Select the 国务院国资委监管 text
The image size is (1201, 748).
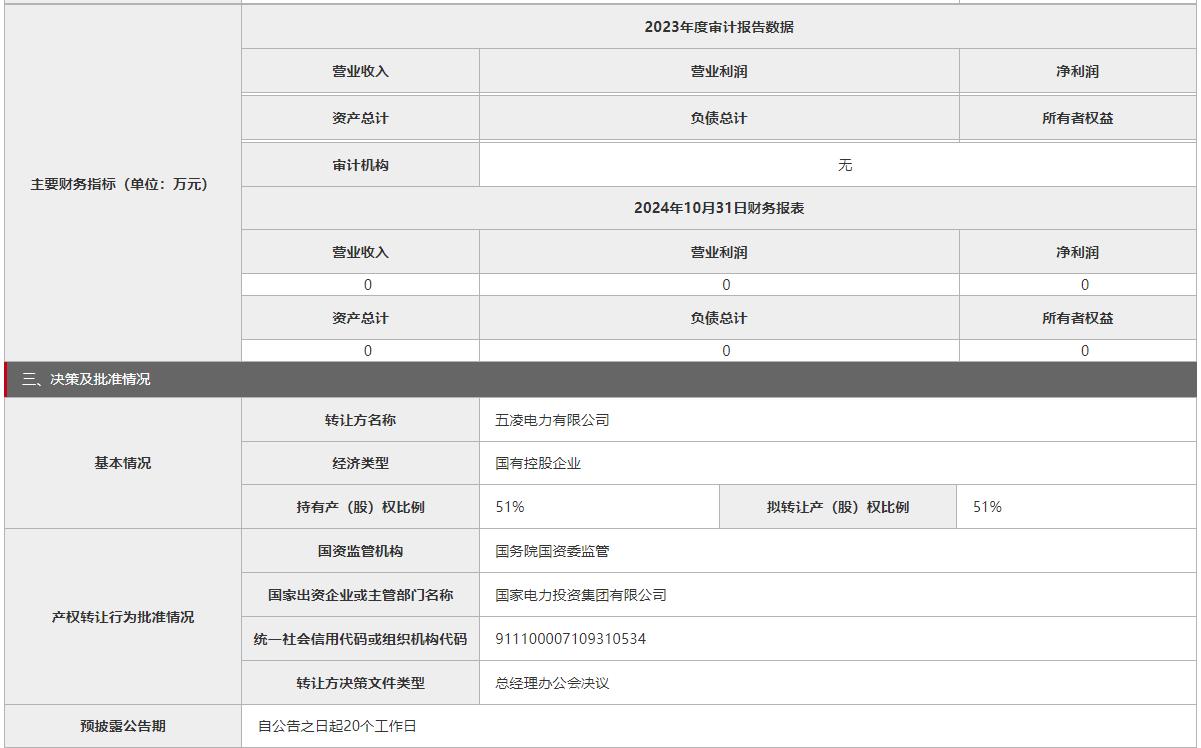tap(552, 551)
